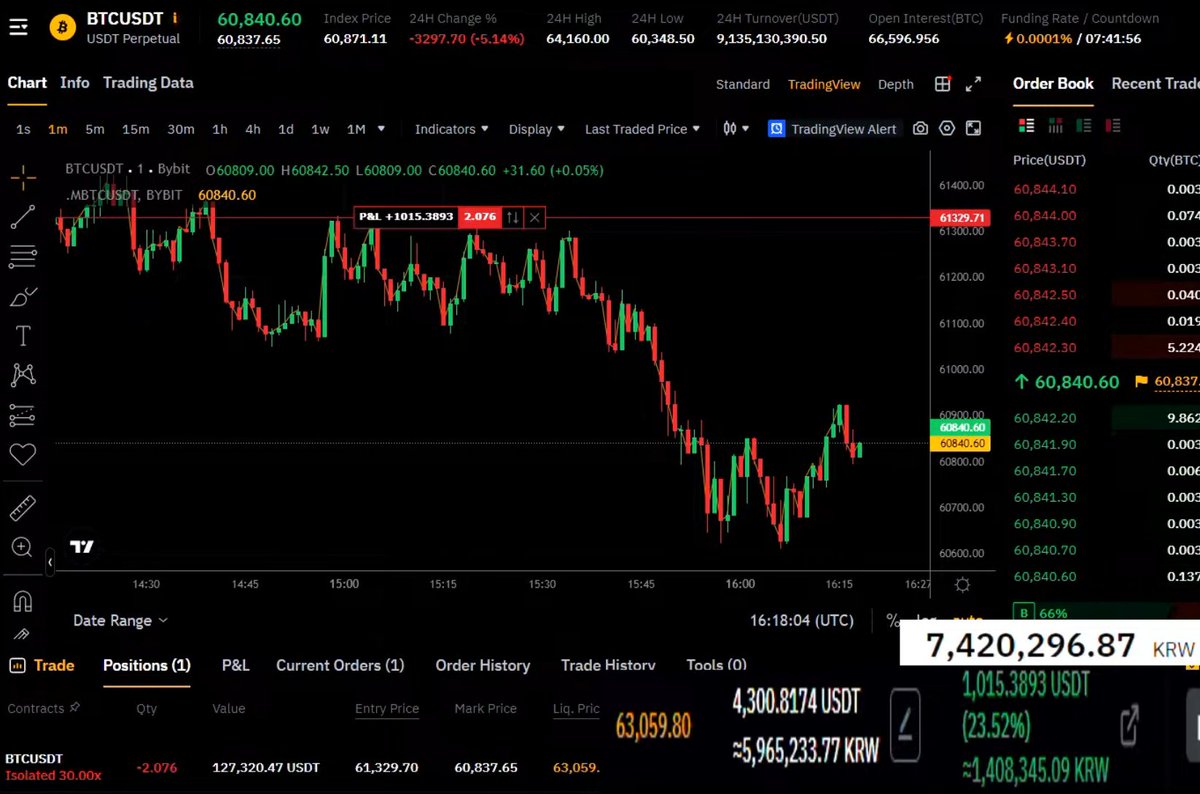Select the 1d timeframe
The height and width of the screenshot is (794, 1200).
point(285,129)
